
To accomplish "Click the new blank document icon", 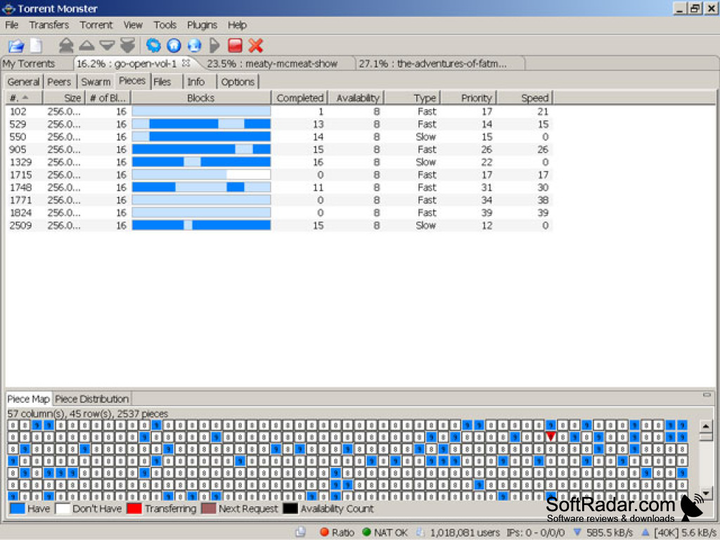I will click(36, 45).
